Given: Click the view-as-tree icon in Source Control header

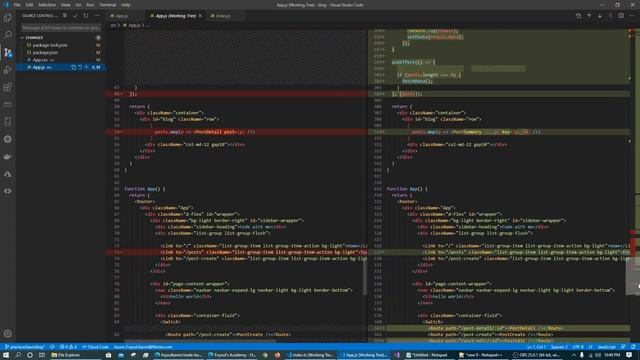Looking at the screenshot, I should pyautogui.click(x=64, y=16).
